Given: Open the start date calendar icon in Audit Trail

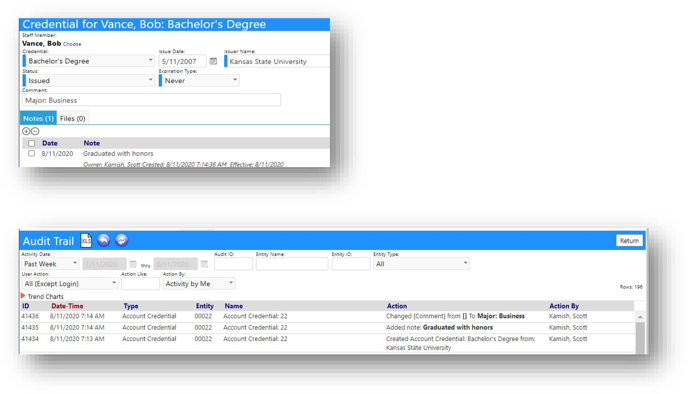Looking at the screenshot, I should (x=133, y=264).
